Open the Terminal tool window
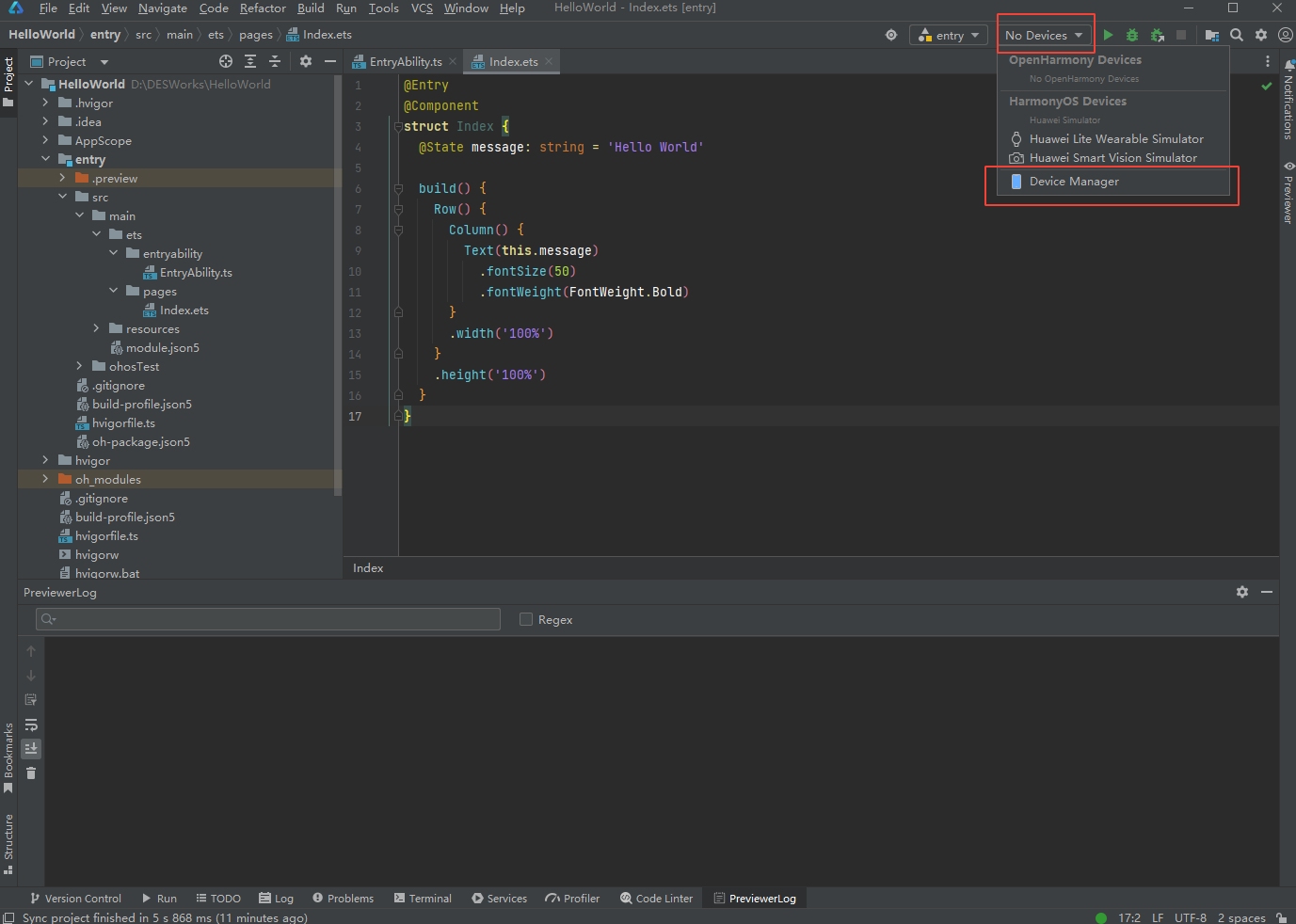The image size is (1296, 924). 423,899
